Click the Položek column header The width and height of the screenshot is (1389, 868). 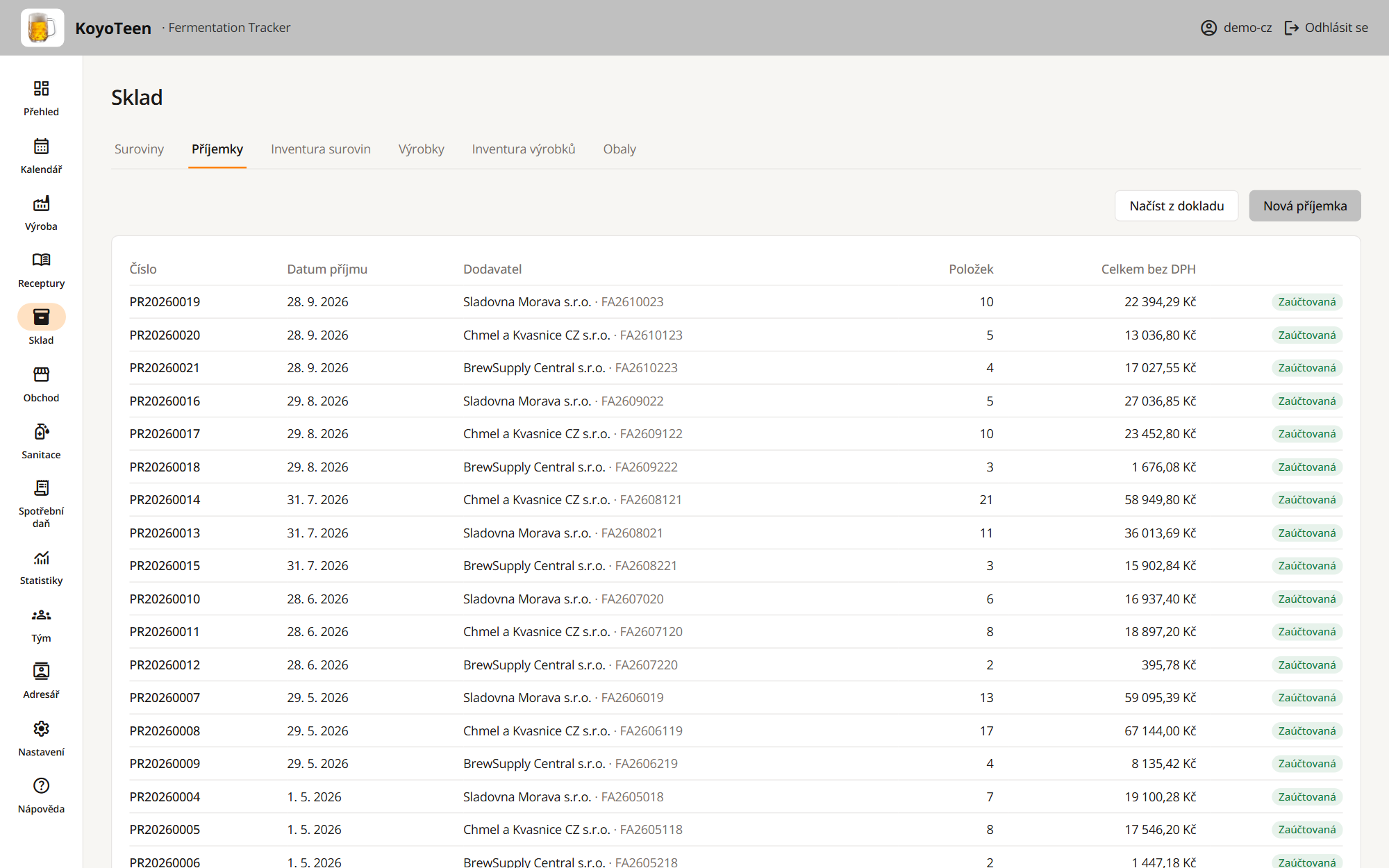pos(971,269)
